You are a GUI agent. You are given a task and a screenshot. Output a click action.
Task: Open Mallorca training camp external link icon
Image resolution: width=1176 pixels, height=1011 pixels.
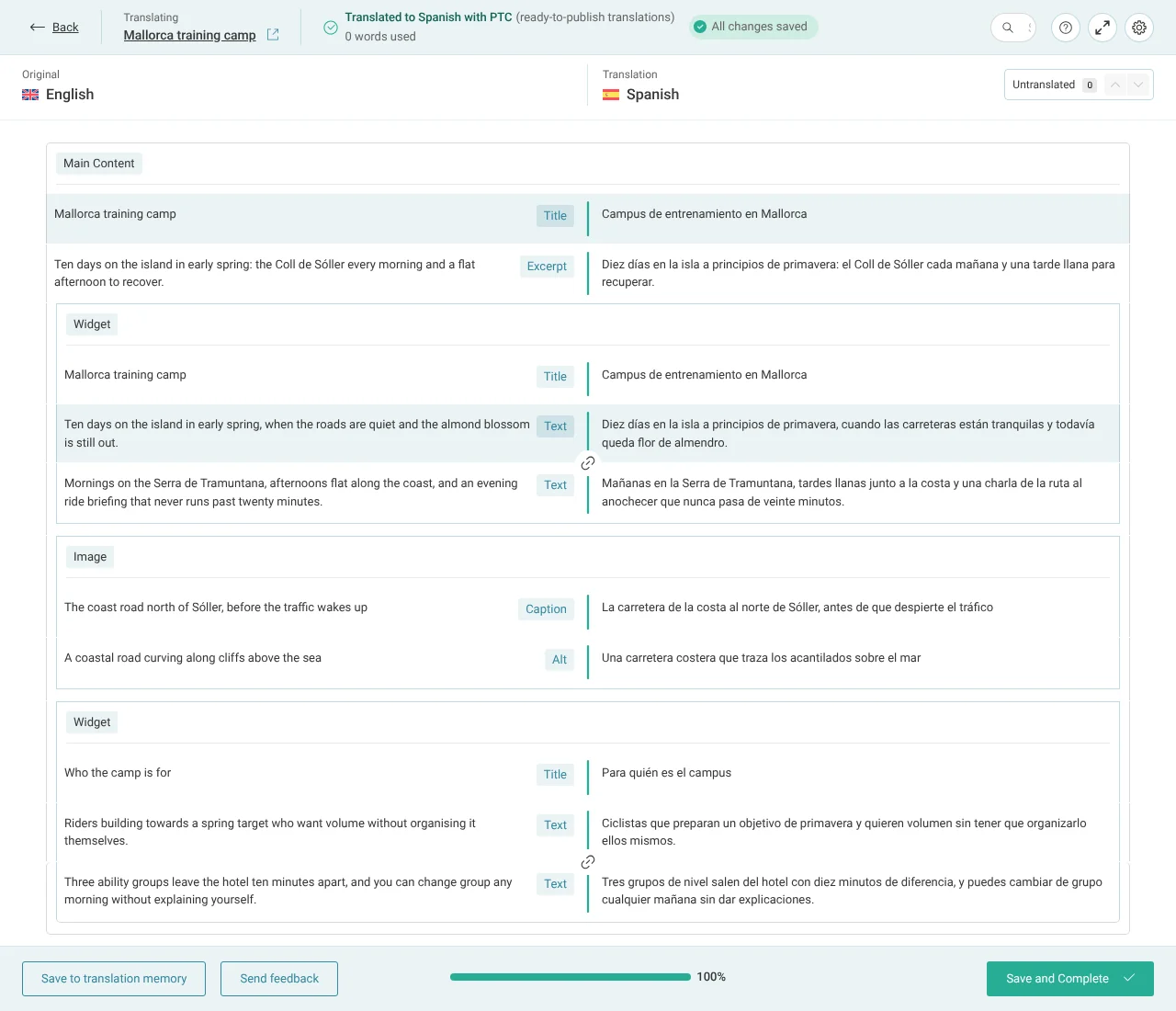tap(273, 35)
